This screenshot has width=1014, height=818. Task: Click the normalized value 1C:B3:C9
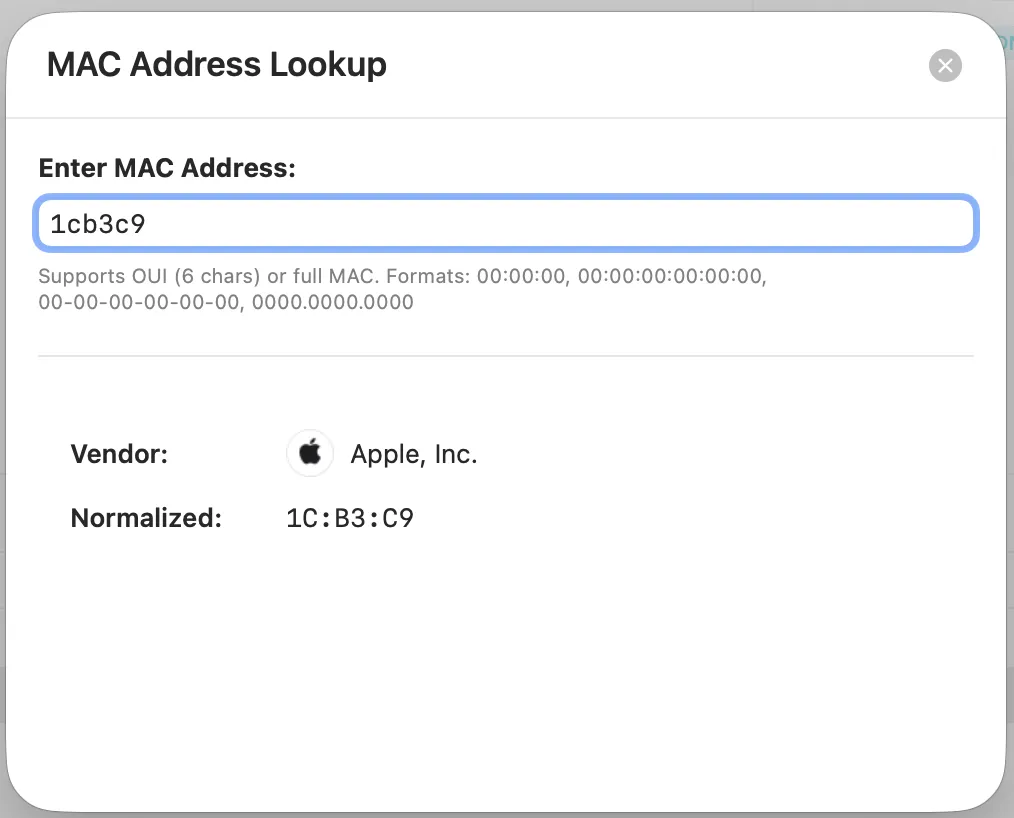(x=350, y=519)
